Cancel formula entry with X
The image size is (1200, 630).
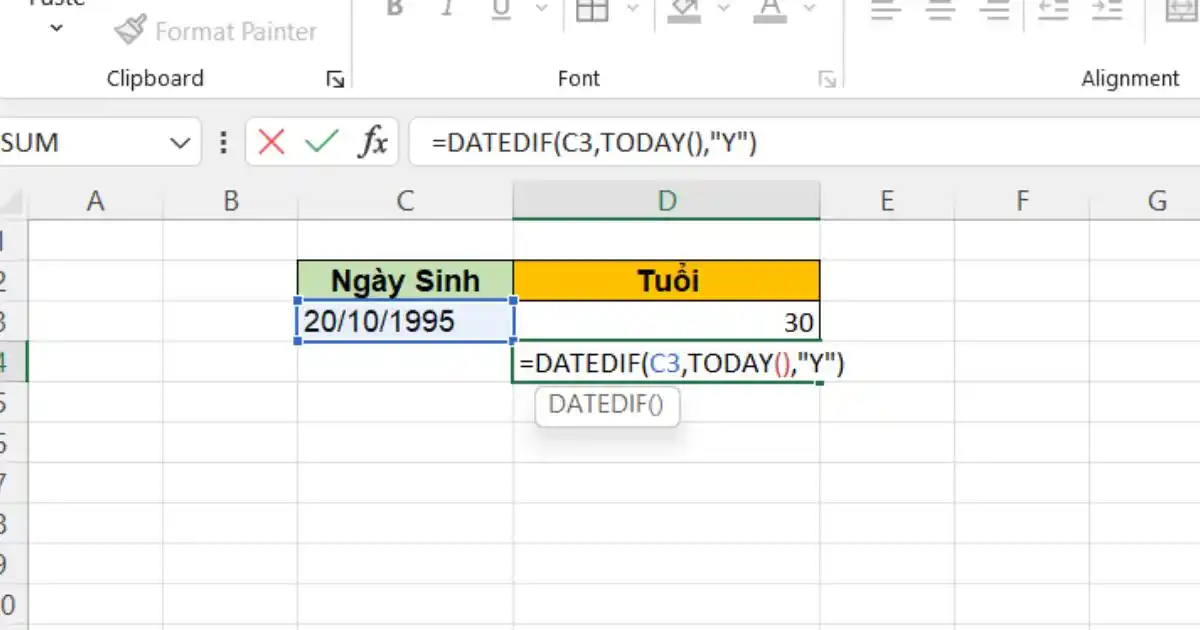[271, 142]
